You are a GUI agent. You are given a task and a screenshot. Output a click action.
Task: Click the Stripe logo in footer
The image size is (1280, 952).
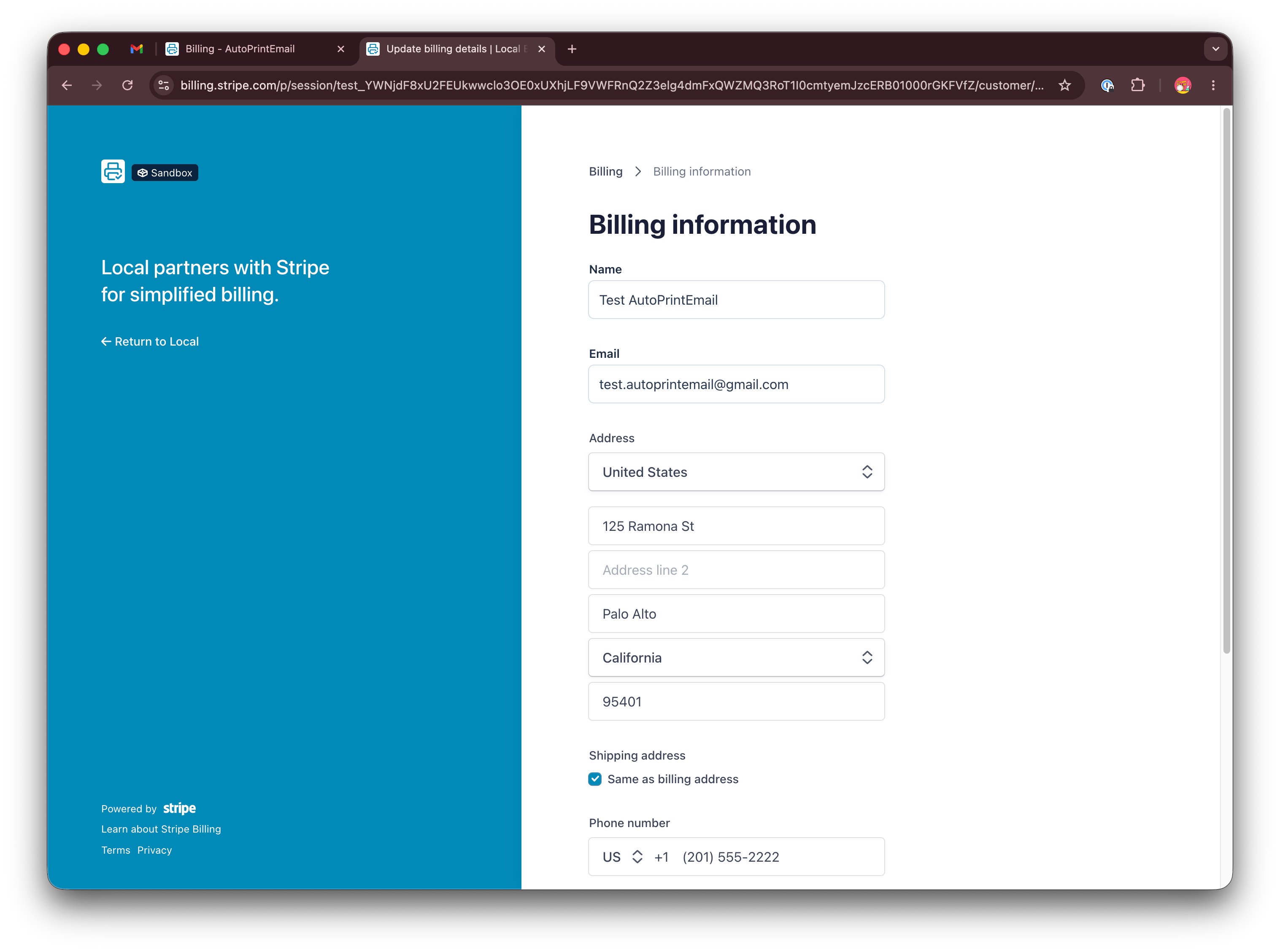point(179,808)
